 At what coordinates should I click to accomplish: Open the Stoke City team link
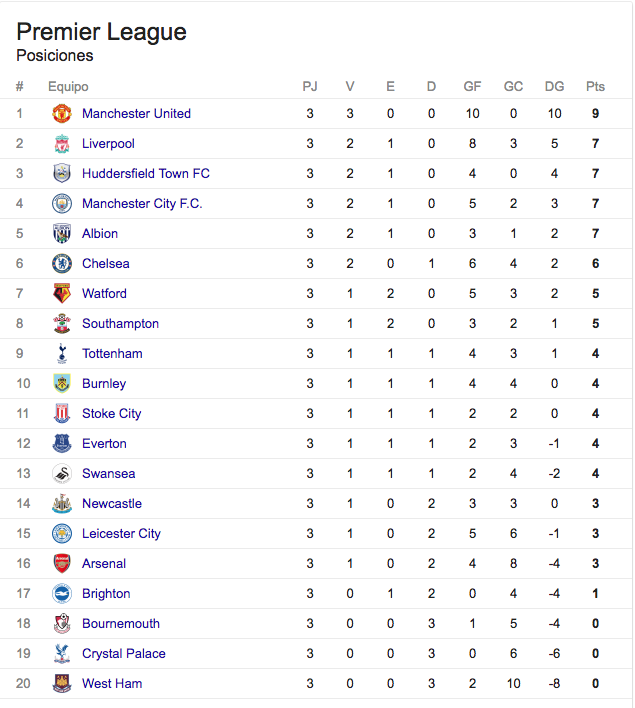click(112, 414)
